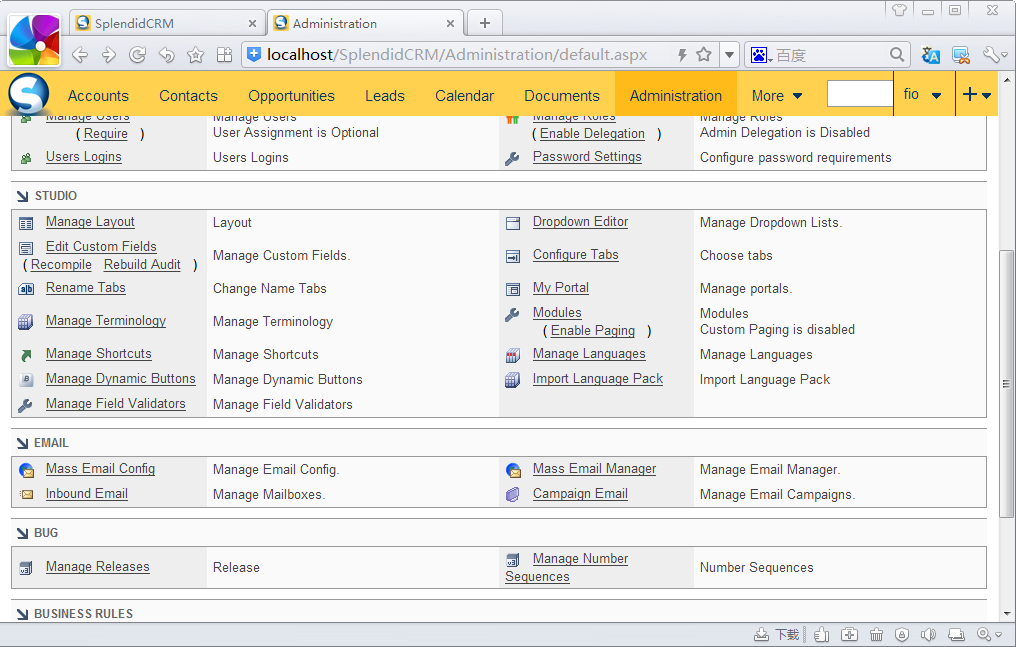This screenshot has height=647, width=1016.
Task: Click the speaker icon in status bar
Action: (928, 635)
